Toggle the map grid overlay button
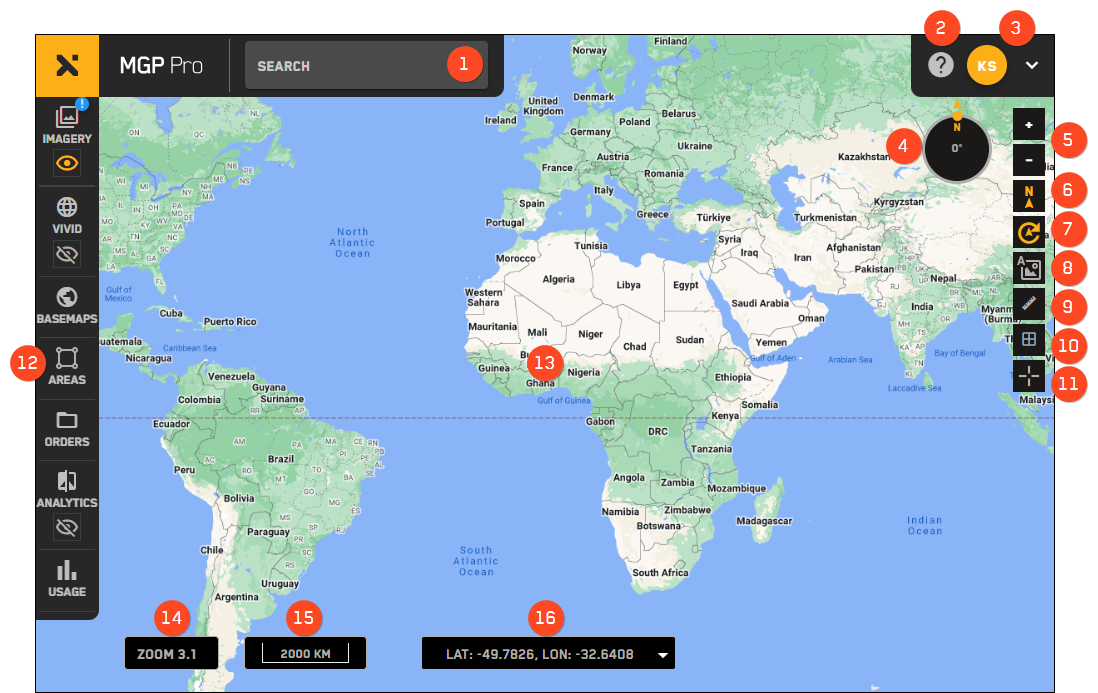The width and height of the screenshot is (1098, 693). (x=1029, y=340)
